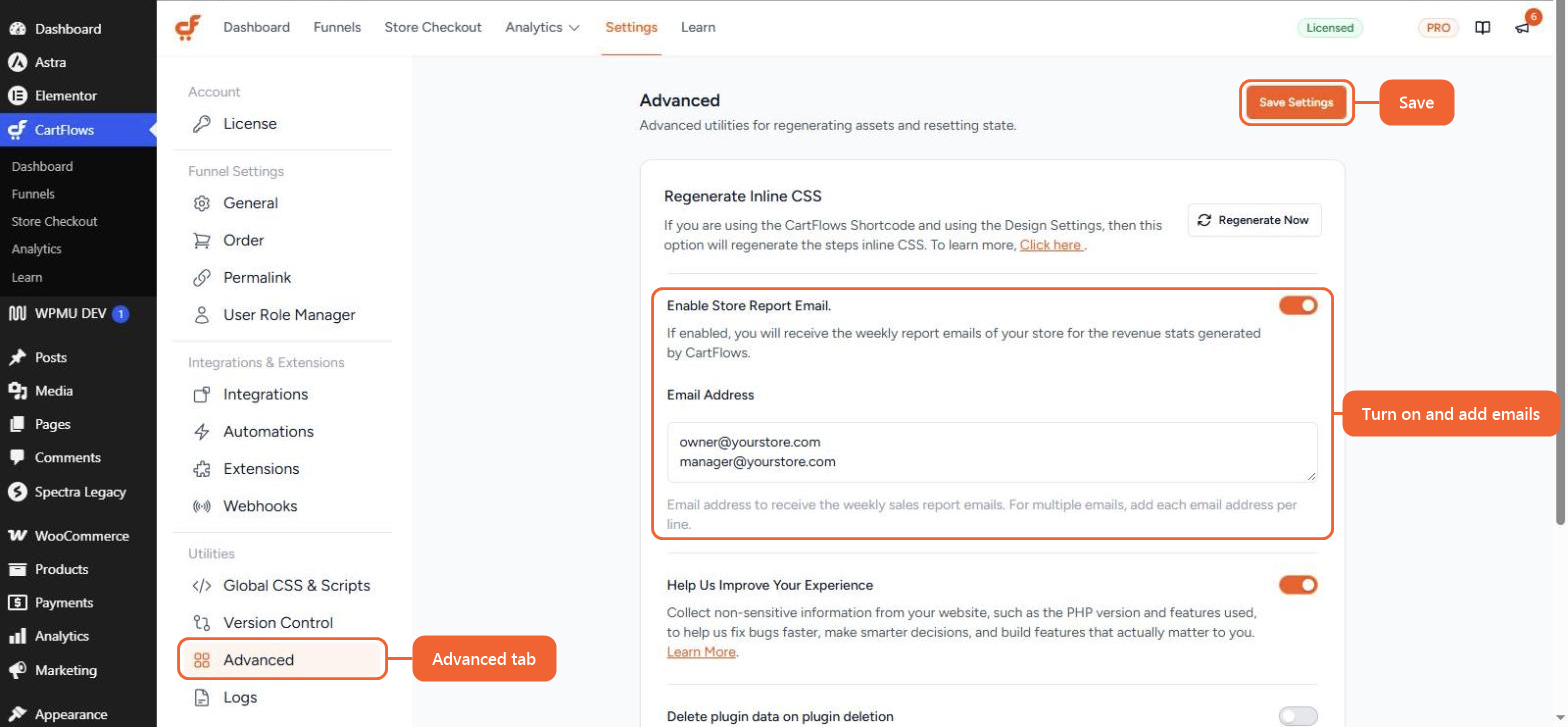Click the Version Control branch icon
The height and width of the screenshot is (727, 1568).
click(202, 623)
